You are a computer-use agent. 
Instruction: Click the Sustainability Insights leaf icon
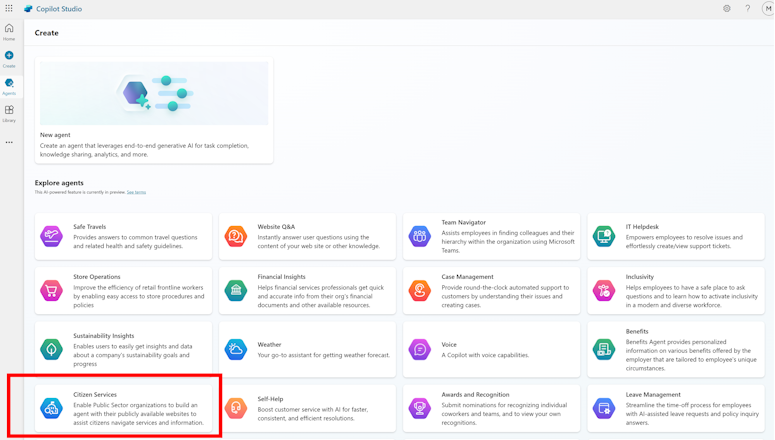tap(51, 349)
